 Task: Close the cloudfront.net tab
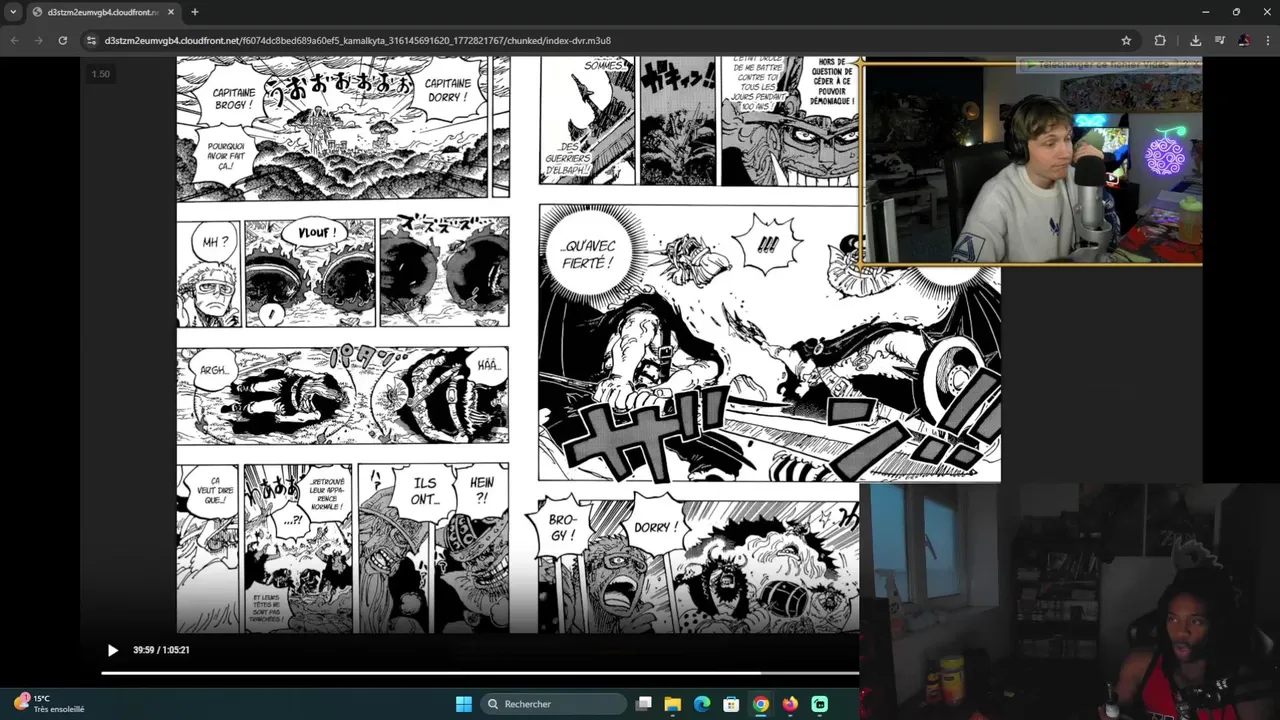tap(169, 12)
